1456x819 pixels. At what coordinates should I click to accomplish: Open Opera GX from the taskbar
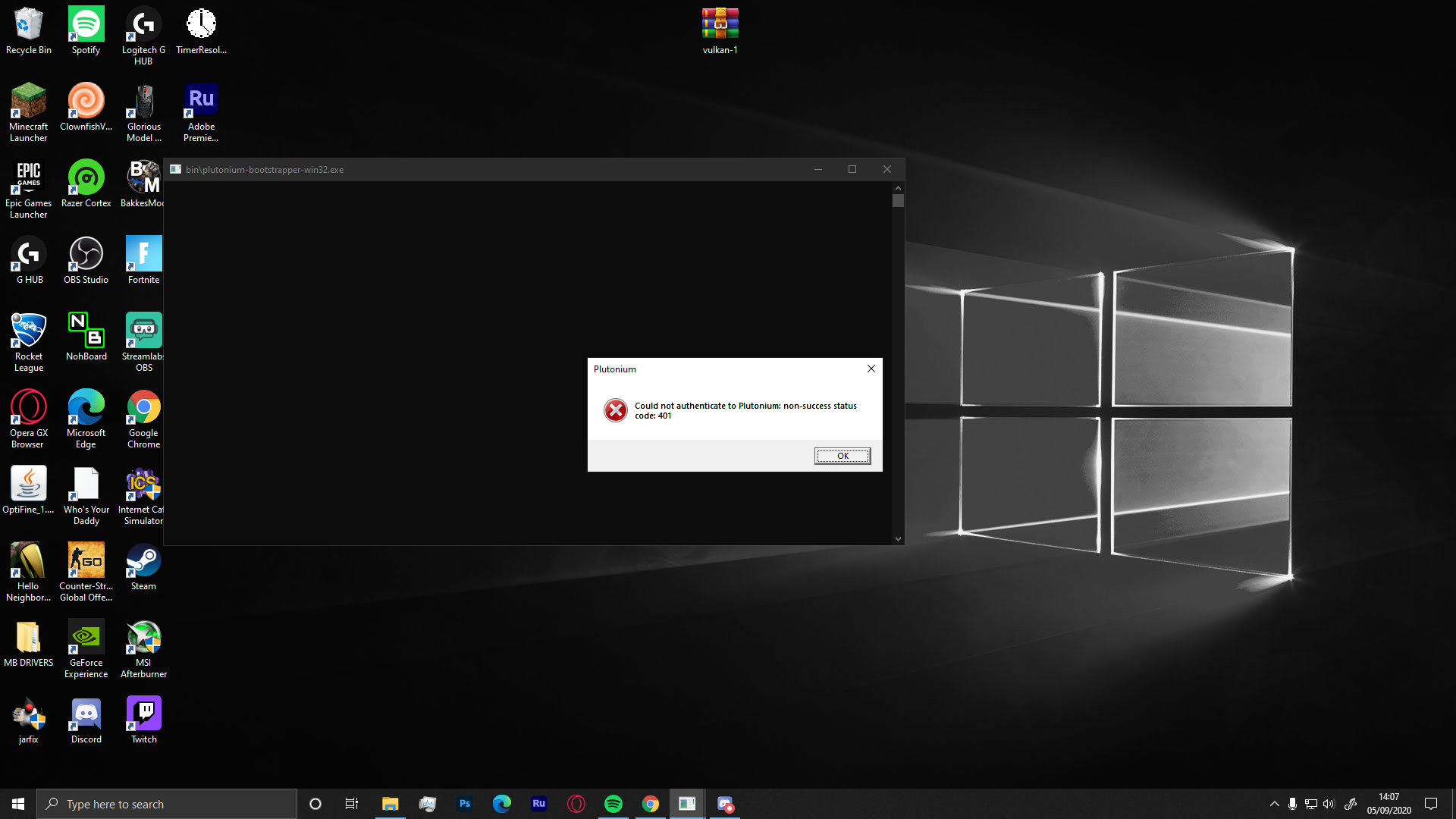[576, 804]
